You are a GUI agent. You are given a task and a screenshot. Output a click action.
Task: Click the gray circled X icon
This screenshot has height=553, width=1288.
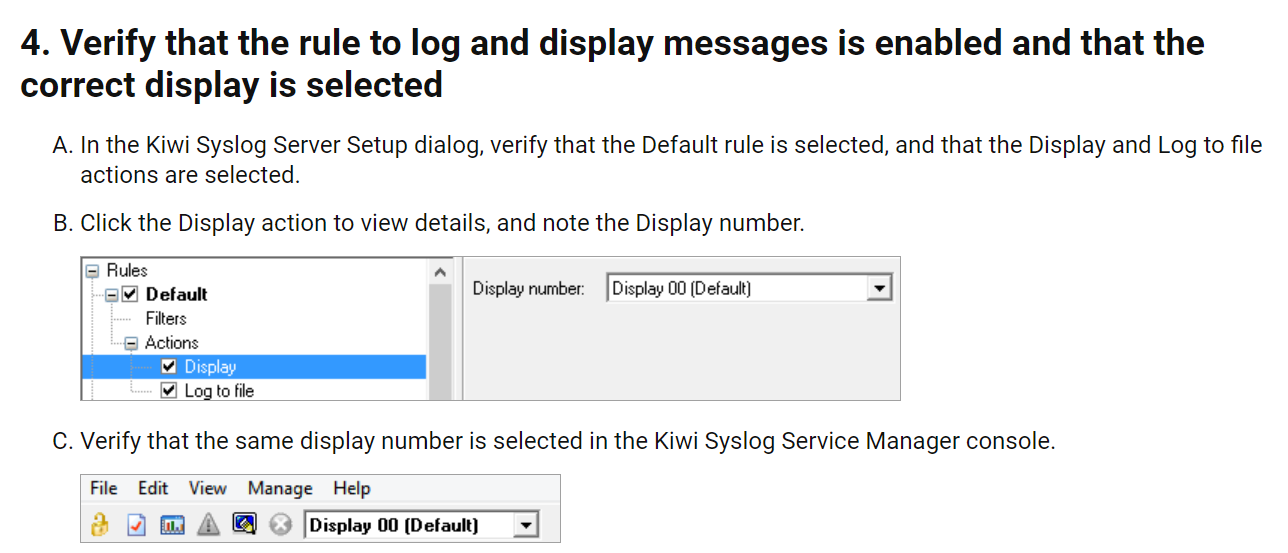pyautogui.click(x=281, y=525)
